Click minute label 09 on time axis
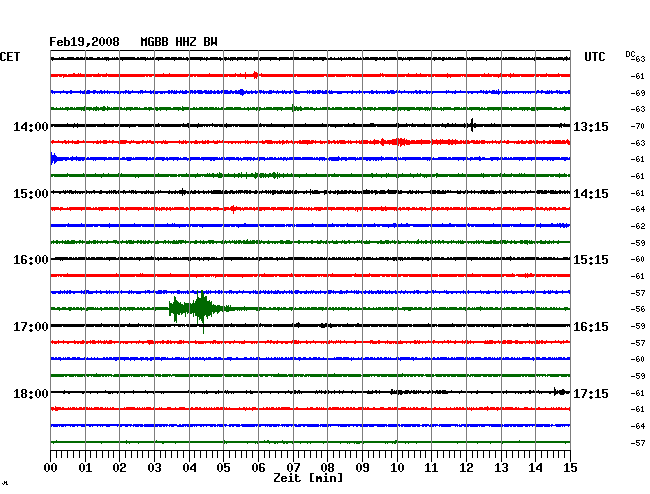 (362, 468)
